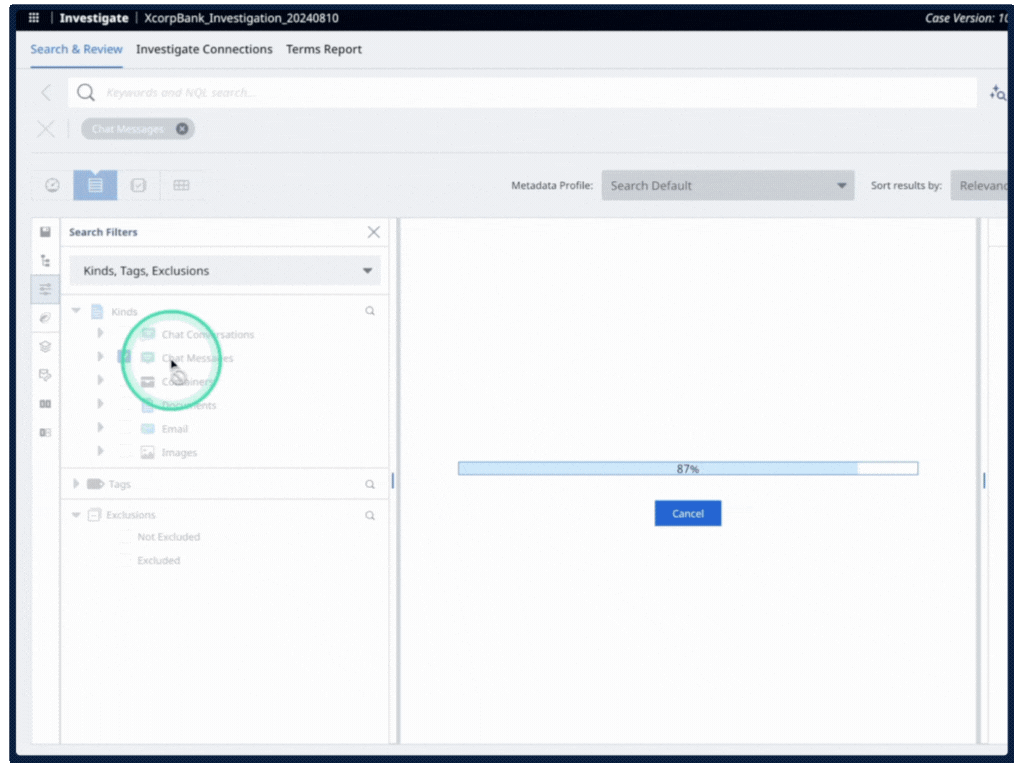Click the Email kind label
This screenshot has width=1024, height=768.
pos(175,429)
